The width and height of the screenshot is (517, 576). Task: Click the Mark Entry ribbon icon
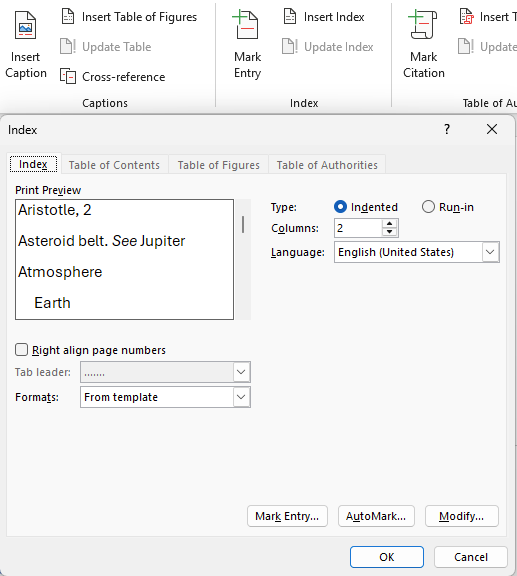(x=246, y=25)
